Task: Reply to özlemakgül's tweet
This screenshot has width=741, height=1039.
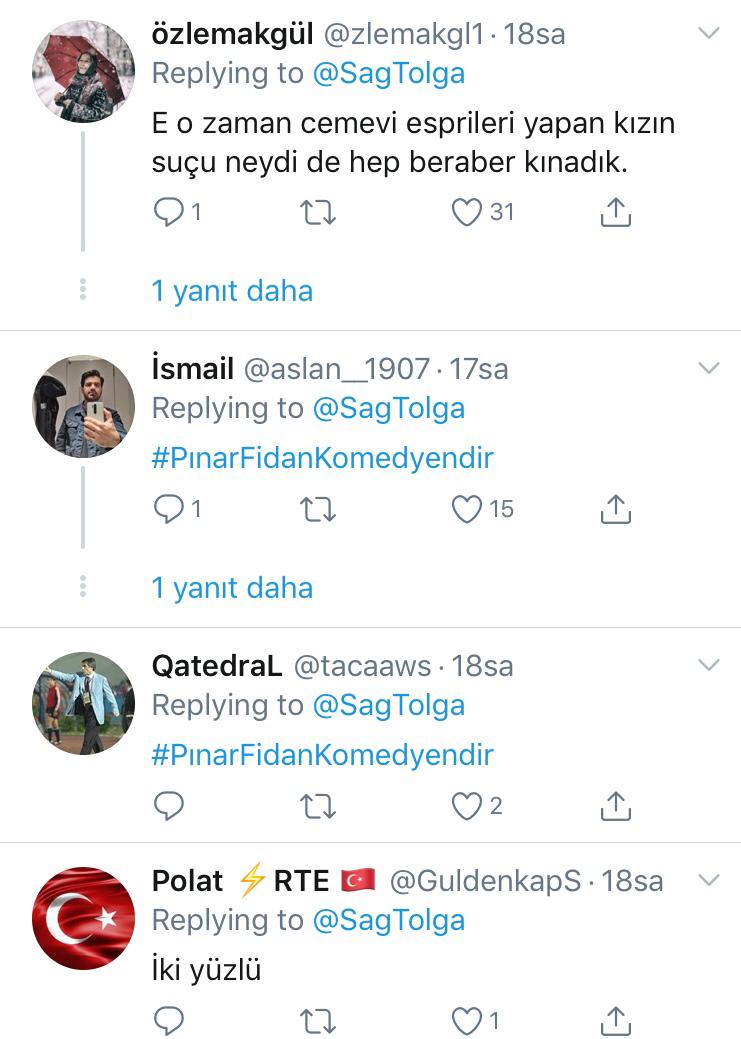Action: click(x=169, y=212)
